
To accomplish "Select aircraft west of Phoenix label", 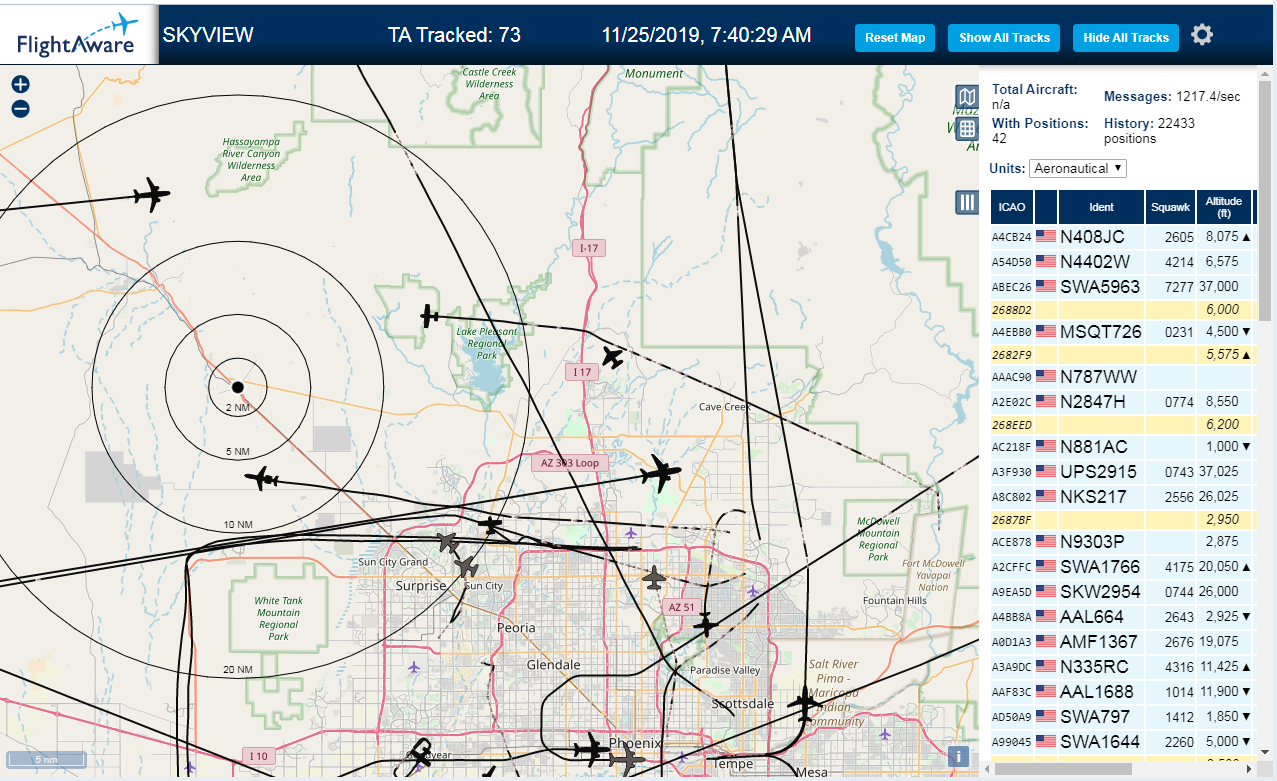I will [592, 749].
